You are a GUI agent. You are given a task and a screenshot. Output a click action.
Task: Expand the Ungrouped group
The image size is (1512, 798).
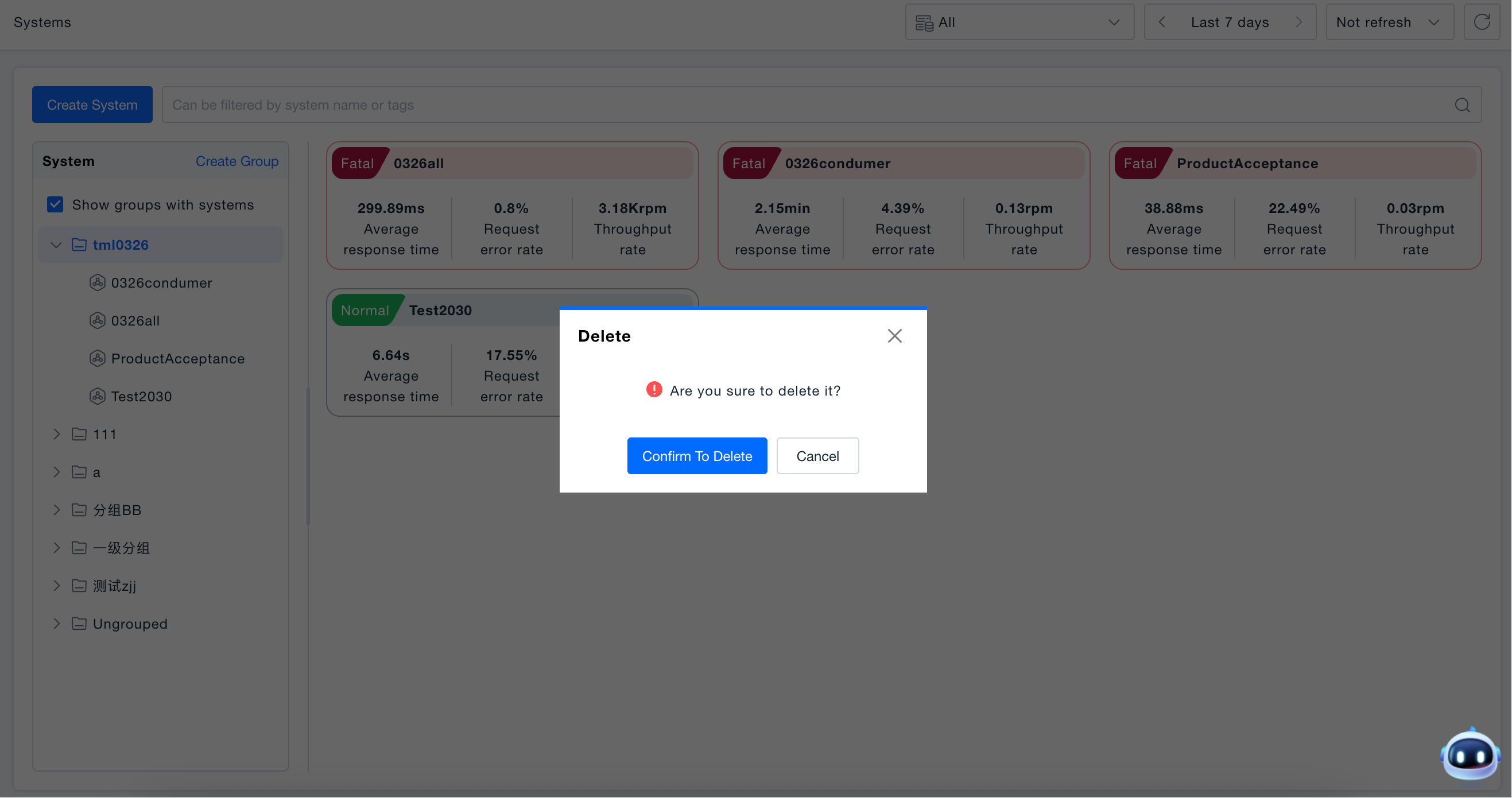coord(56,623)
